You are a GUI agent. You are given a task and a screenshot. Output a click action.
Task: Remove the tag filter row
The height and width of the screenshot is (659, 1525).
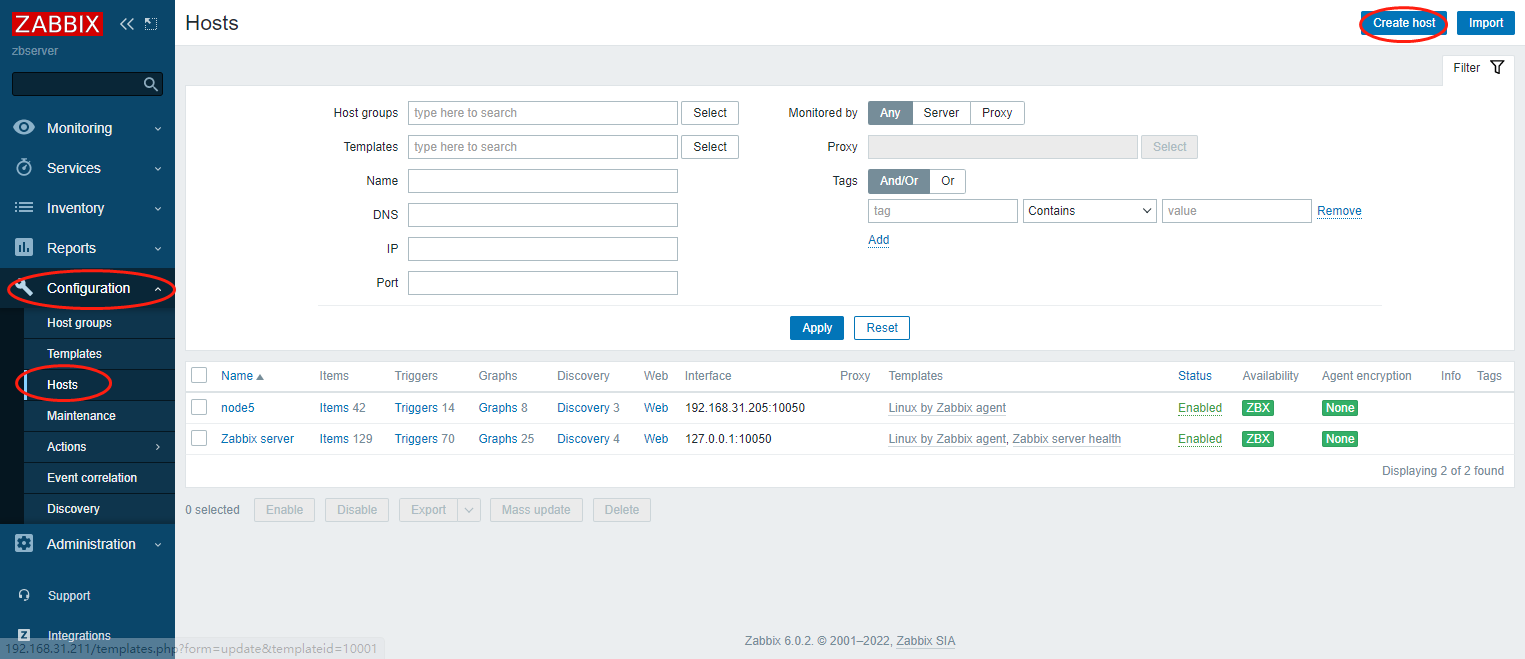tap(1339, 211)
